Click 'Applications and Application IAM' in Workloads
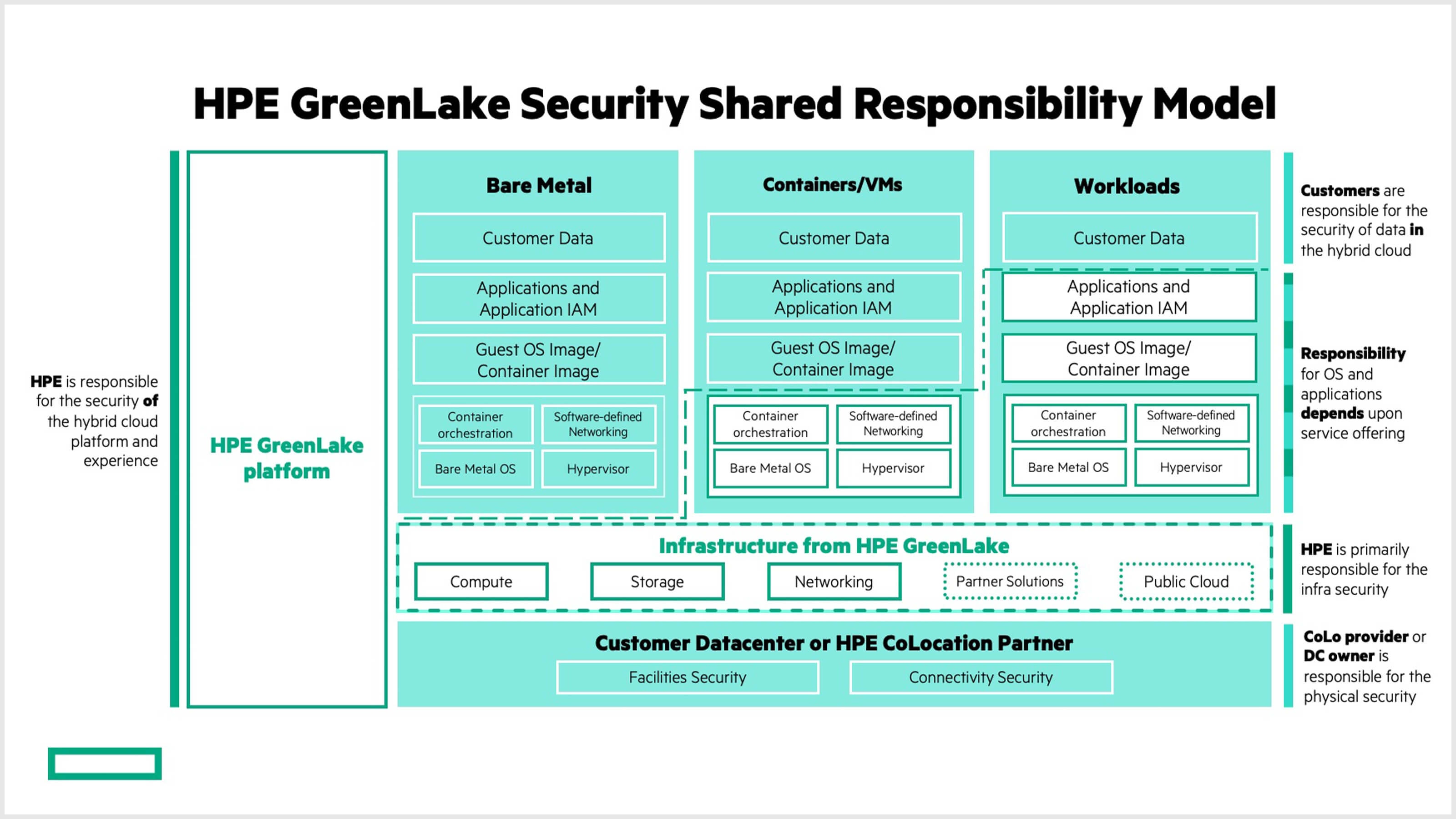The height and width of the screenshot is (819, 1456). point(1129,297)
